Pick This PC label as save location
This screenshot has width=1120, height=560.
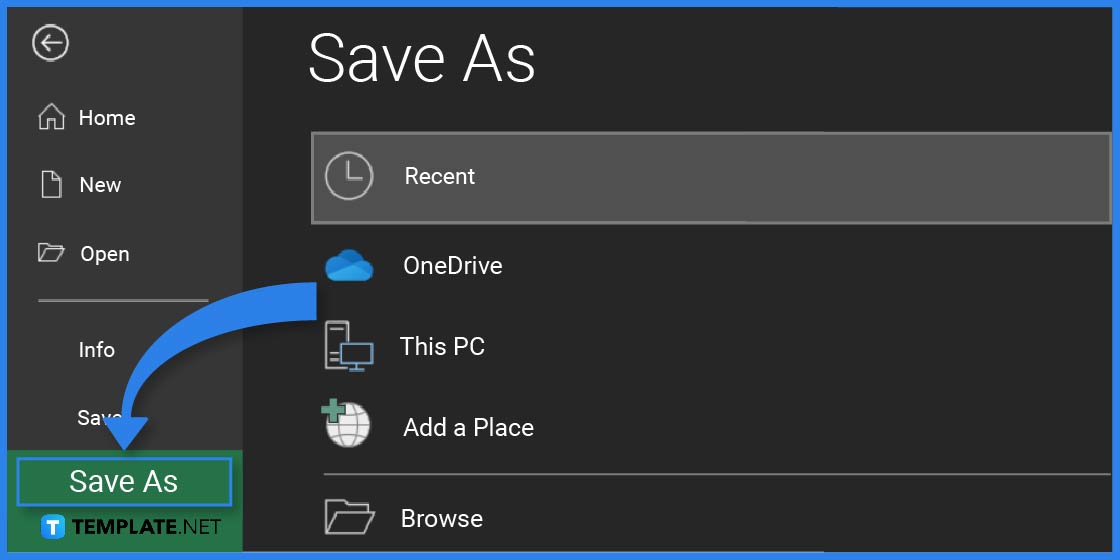[x=442, y=347]
